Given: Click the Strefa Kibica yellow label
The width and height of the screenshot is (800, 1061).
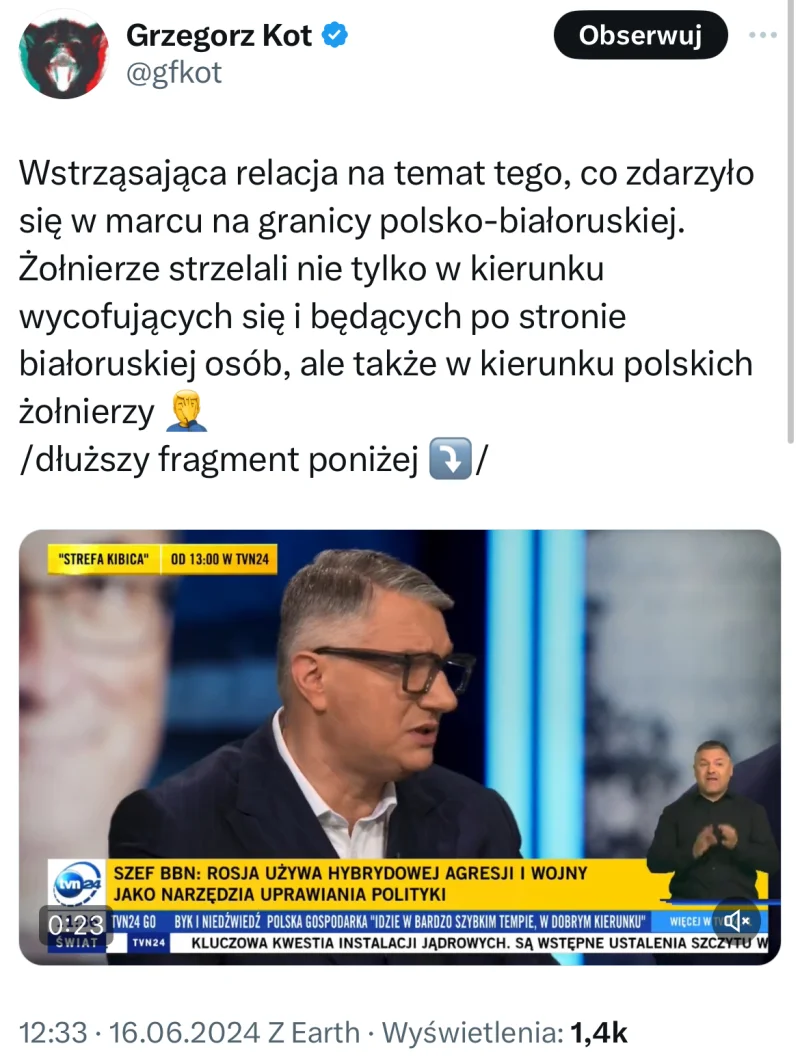Looking at the screenshot, I should point(104,560).
